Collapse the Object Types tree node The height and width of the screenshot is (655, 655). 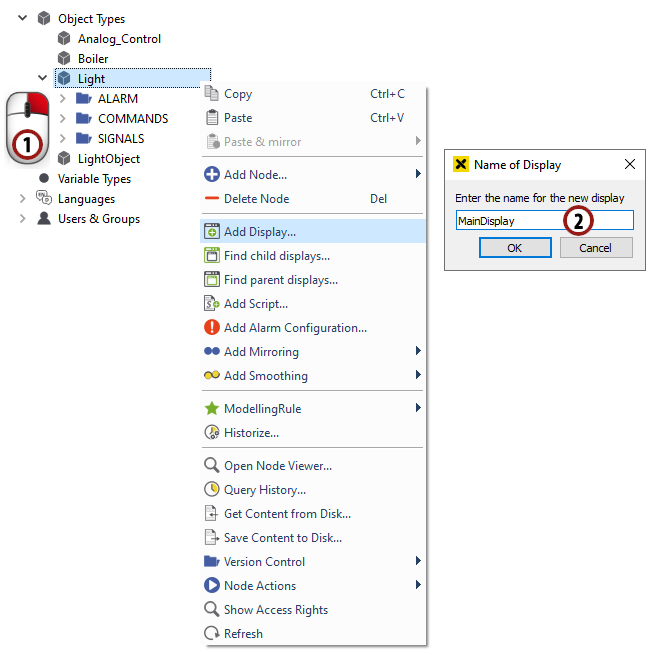[22, 18]
